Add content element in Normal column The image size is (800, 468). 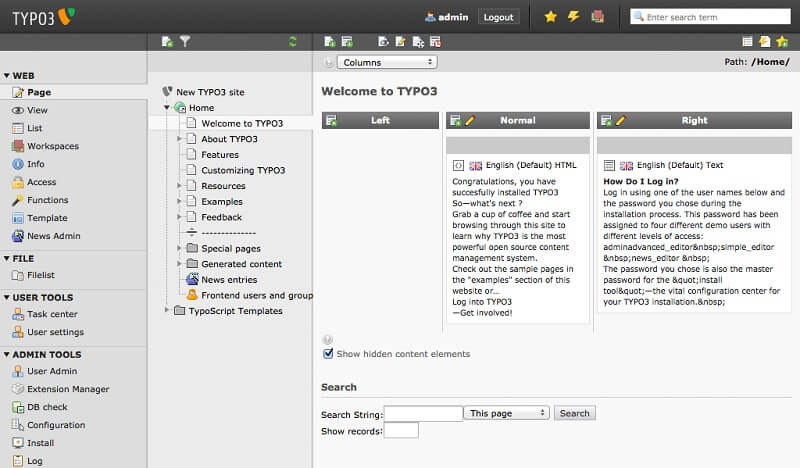click(x=456, y=120)
